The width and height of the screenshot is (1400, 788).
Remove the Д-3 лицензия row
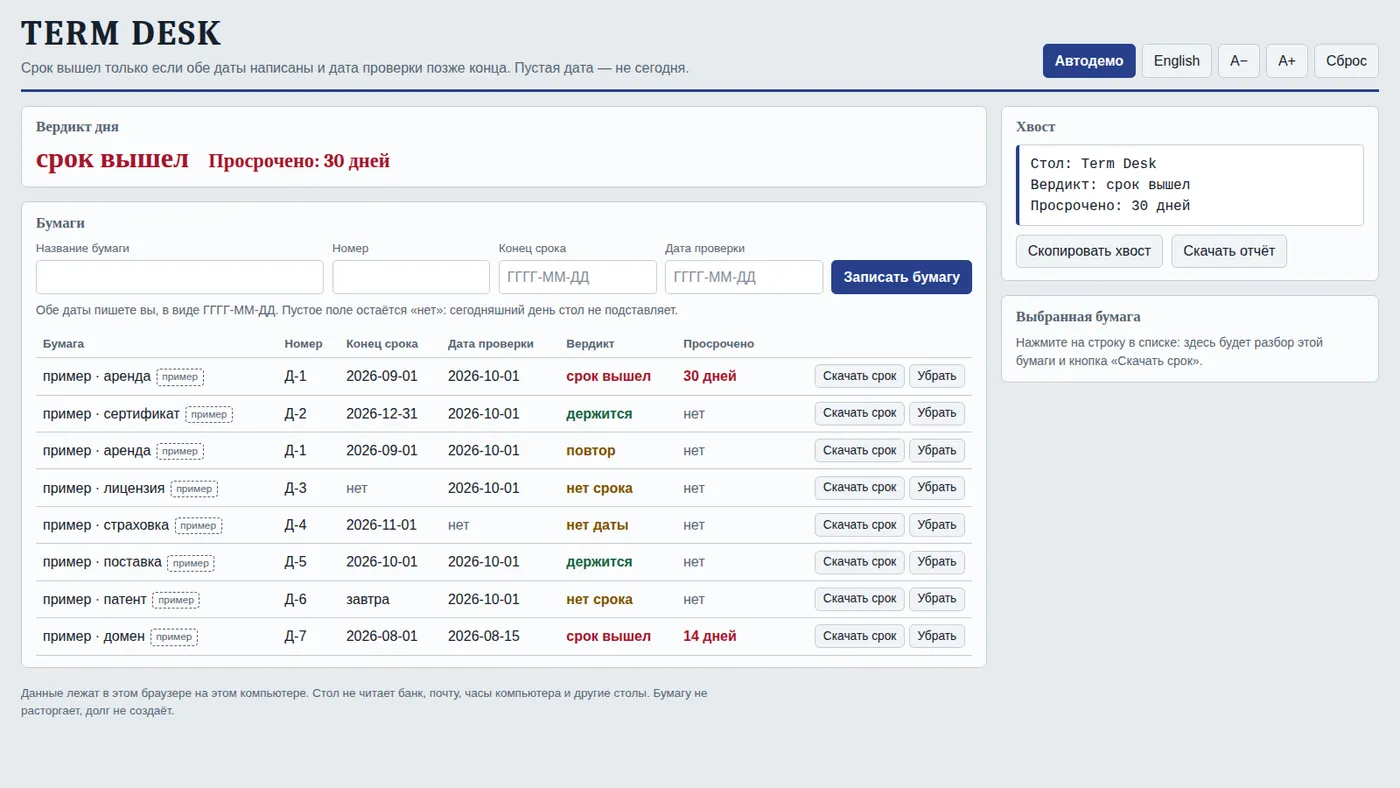[937, 487]
